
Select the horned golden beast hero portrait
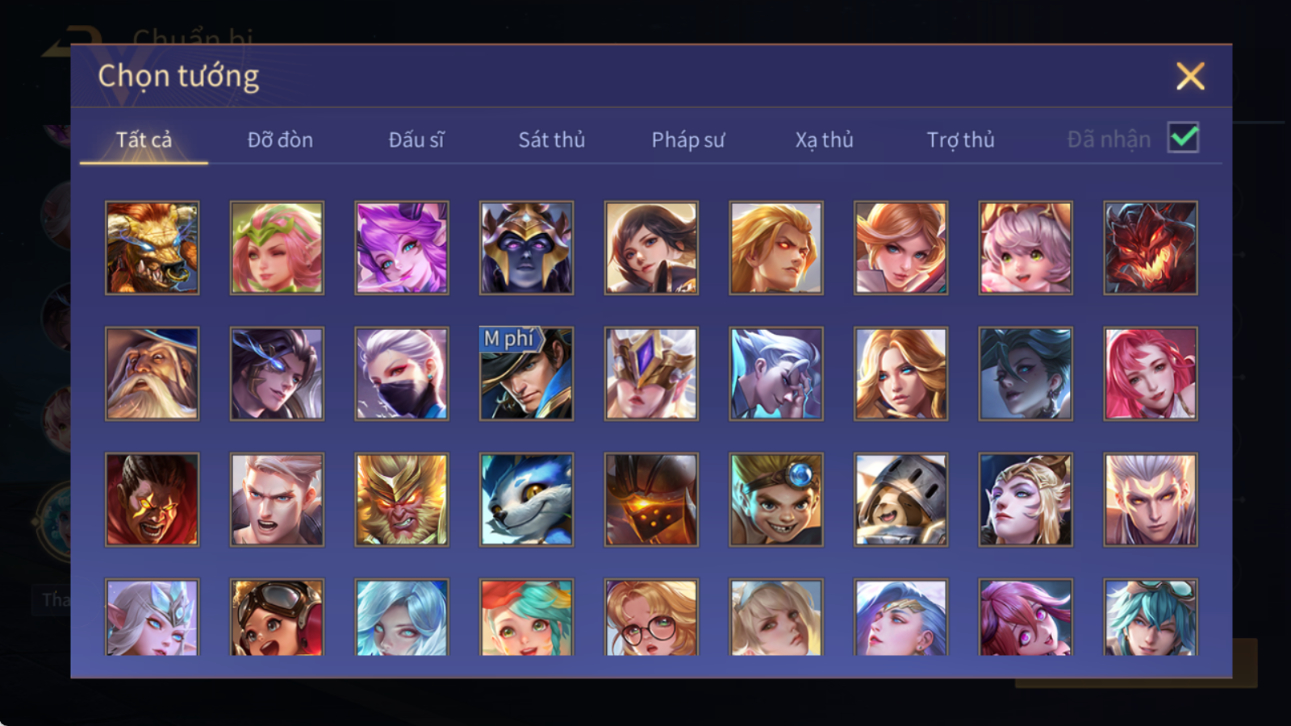tap(152, 248)
